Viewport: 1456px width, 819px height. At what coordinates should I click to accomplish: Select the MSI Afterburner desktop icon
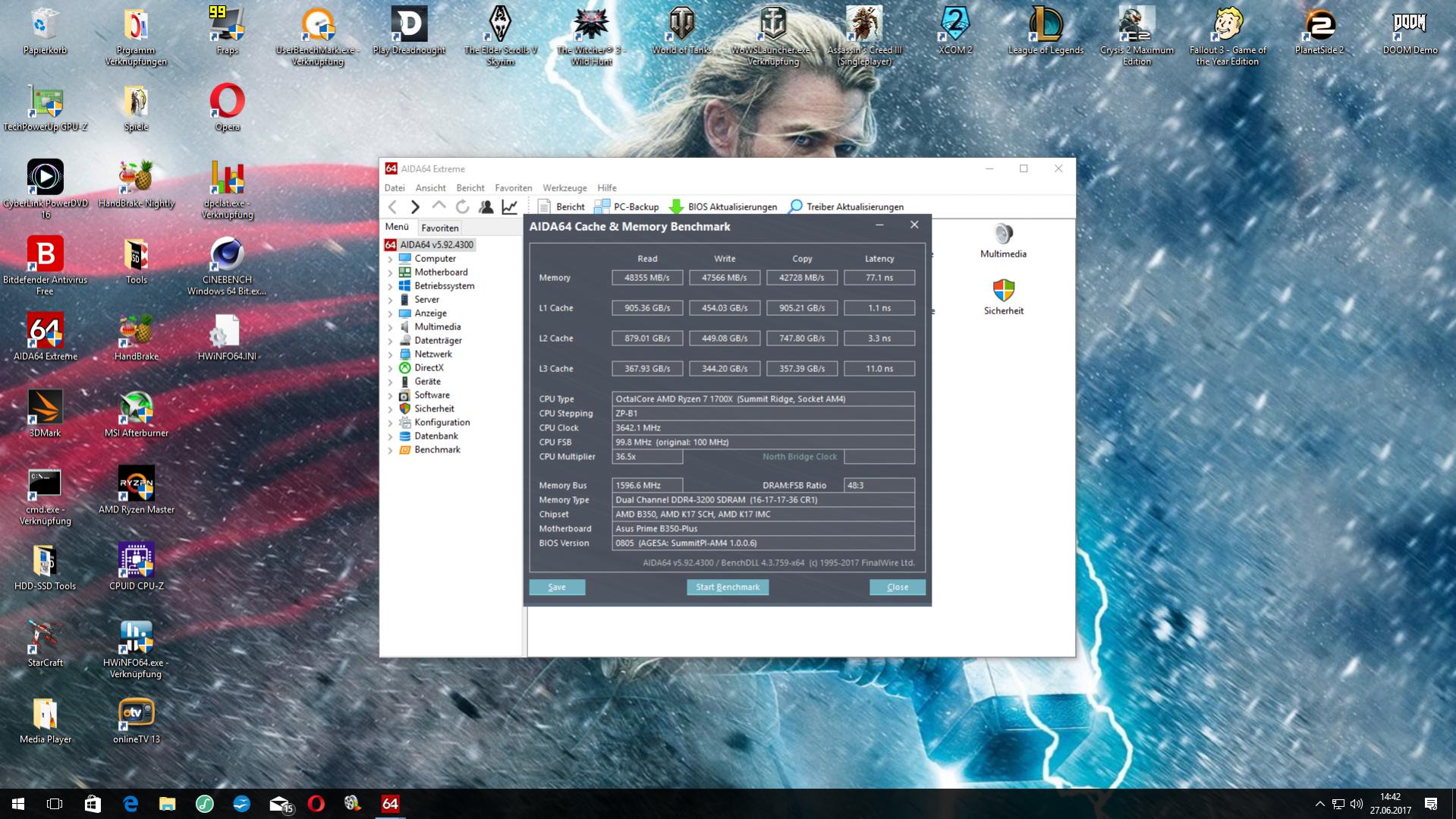pyautogui.click(x=137, y=414)
